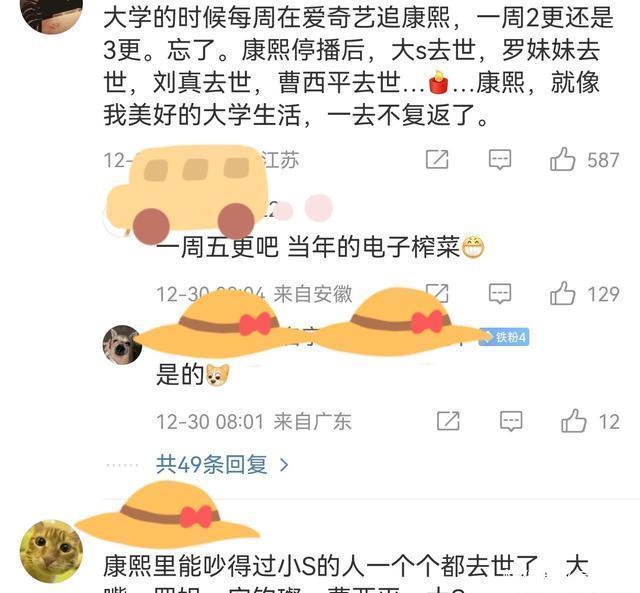Open the orange cat avatar profile
Viewport: 640px width, 593px height.
click(51, 551)
